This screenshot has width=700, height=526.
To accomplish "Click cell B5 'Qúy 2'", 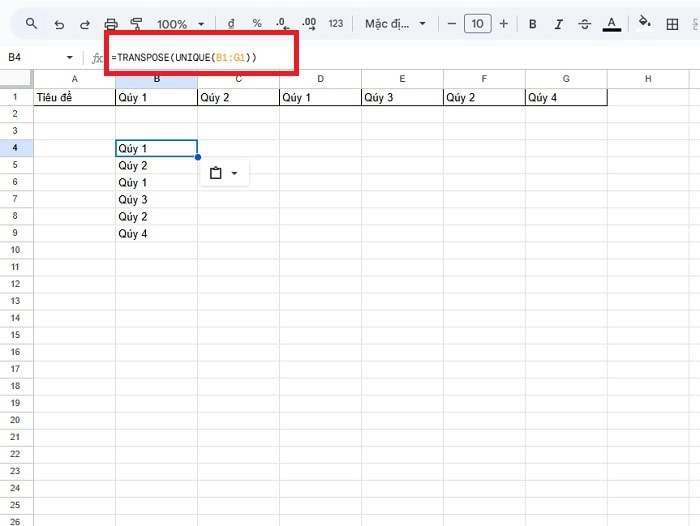I will 156,165.
